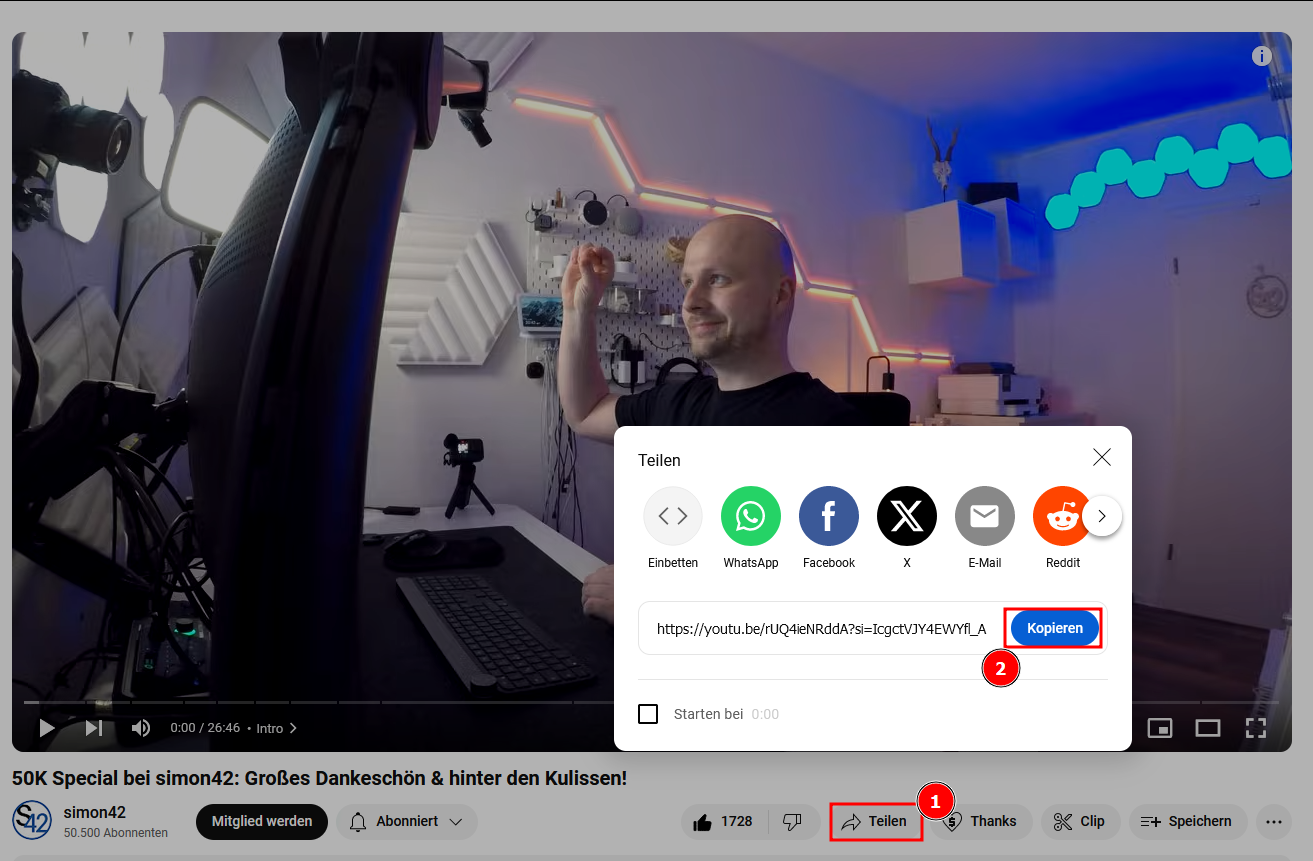Click the X share icon

(x=906, y=516)
